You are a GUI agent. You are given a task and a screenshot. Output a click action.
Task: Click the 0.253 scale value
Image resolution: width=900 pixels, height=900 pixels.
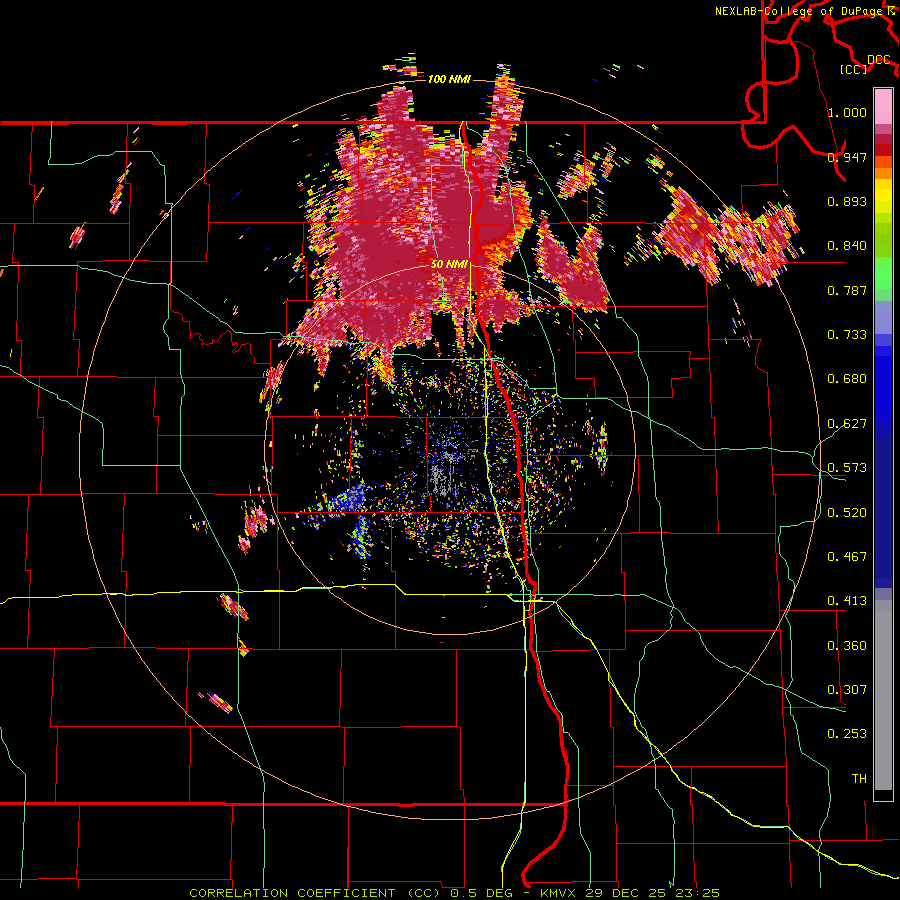[x=847, y=734]
